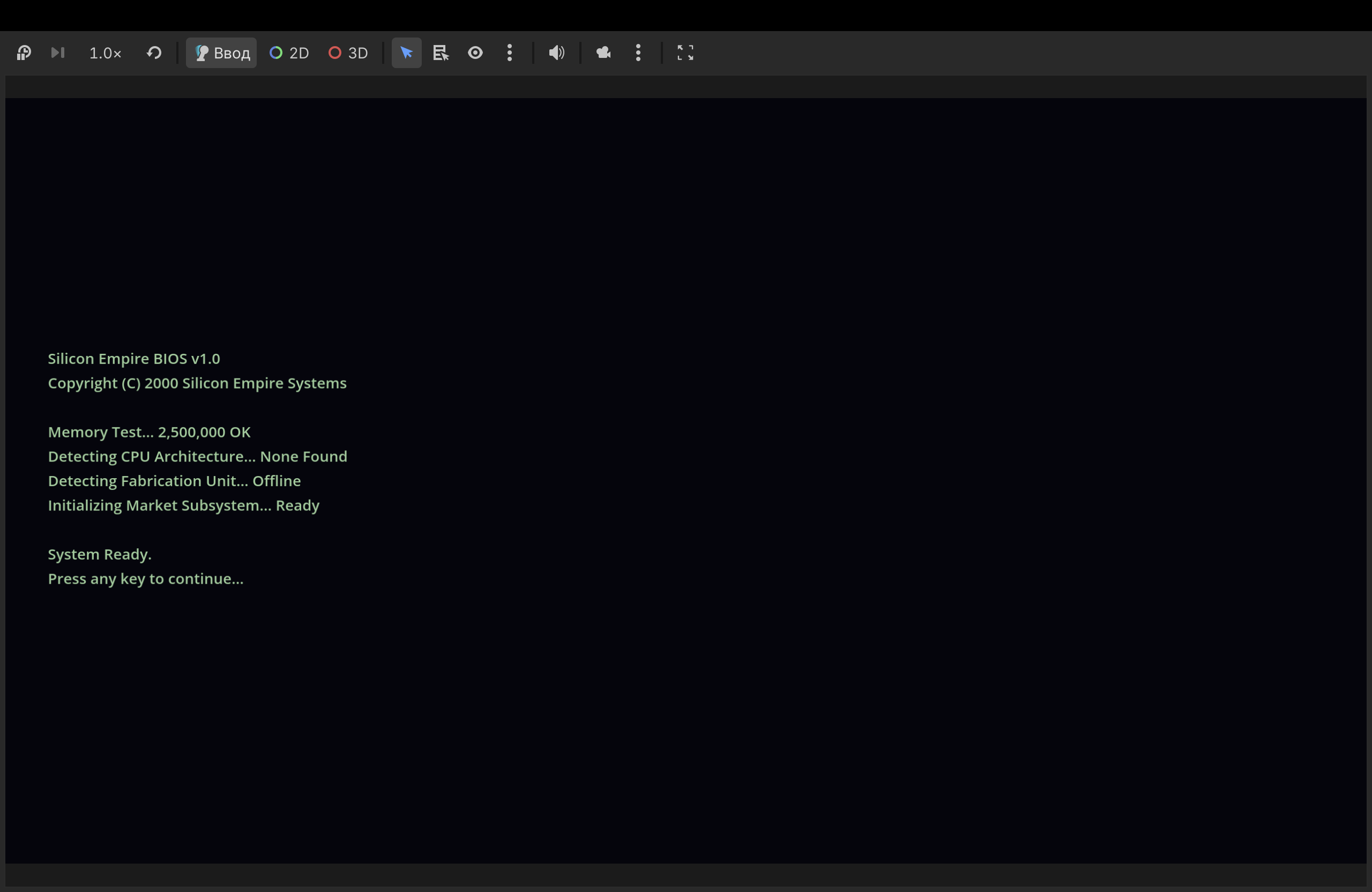1372x892 pixels.
Task: Switch to 2D selection mode
Action: coord(289,53)
